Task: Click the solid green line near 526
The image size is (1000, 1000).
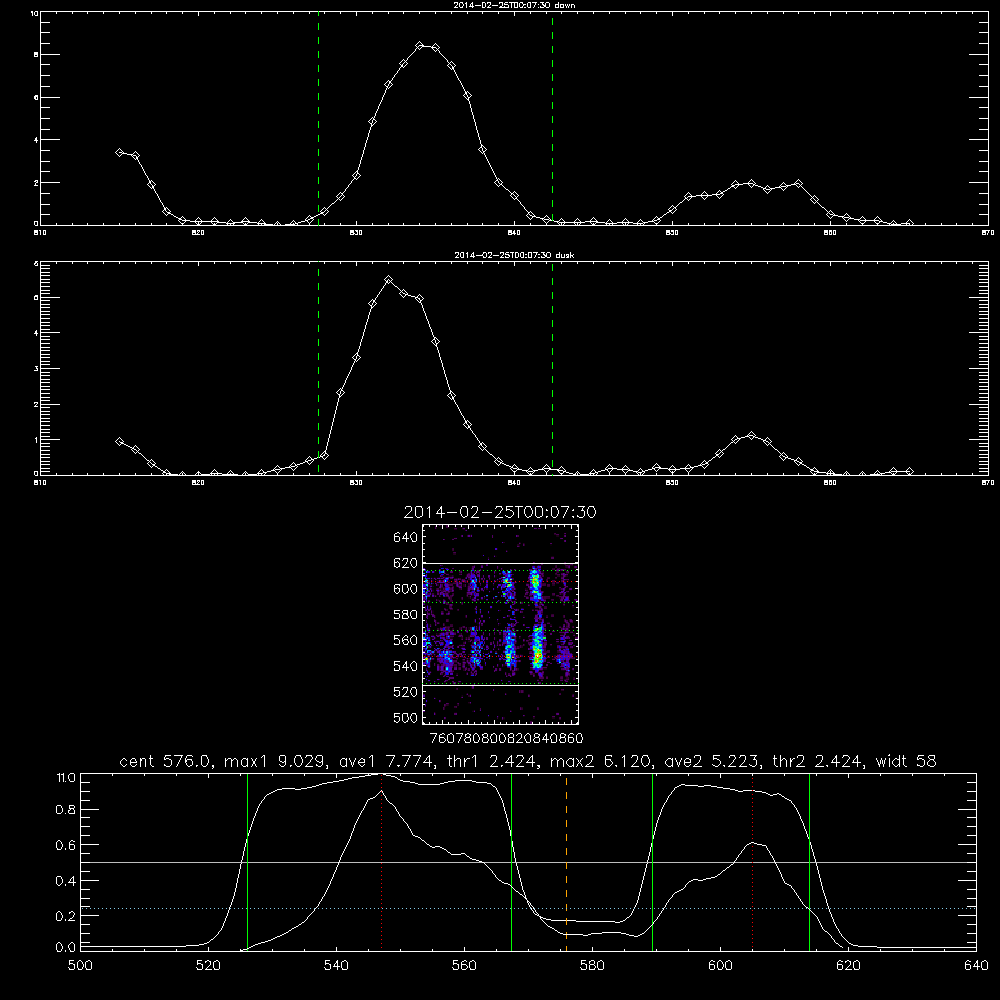Action: [x=247, y=861]
